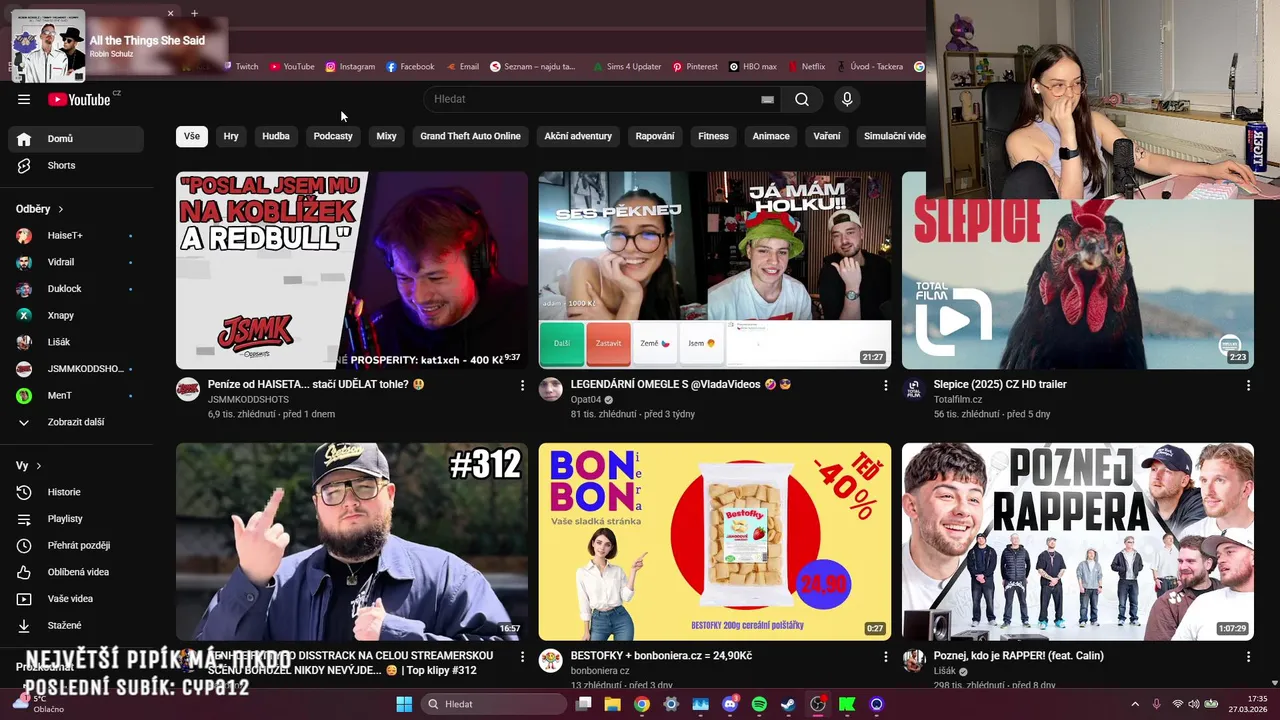Open more options for Slepice trailer video
Screen dimensions: 1280x720
(x=1248, y=385)
